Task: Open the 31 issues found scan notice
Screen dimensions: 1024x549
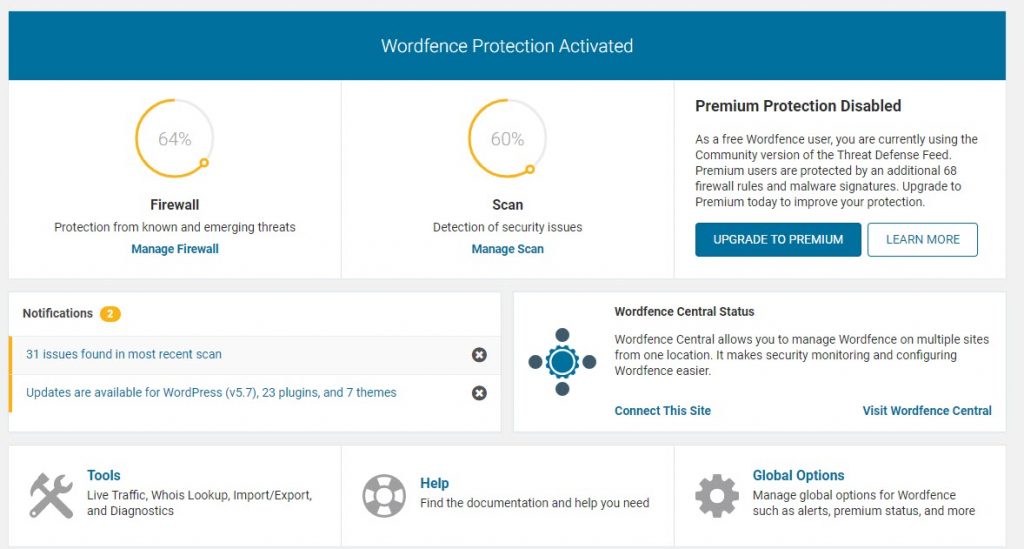Action: point(124,354)
